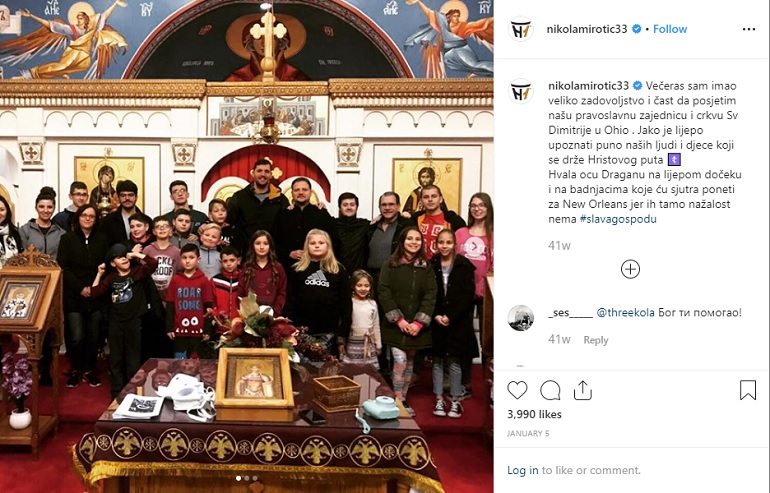The width and height of the screenshot is (770, 493).
Task: Open the JANUARY 5 post date
Action: point(528,434)
